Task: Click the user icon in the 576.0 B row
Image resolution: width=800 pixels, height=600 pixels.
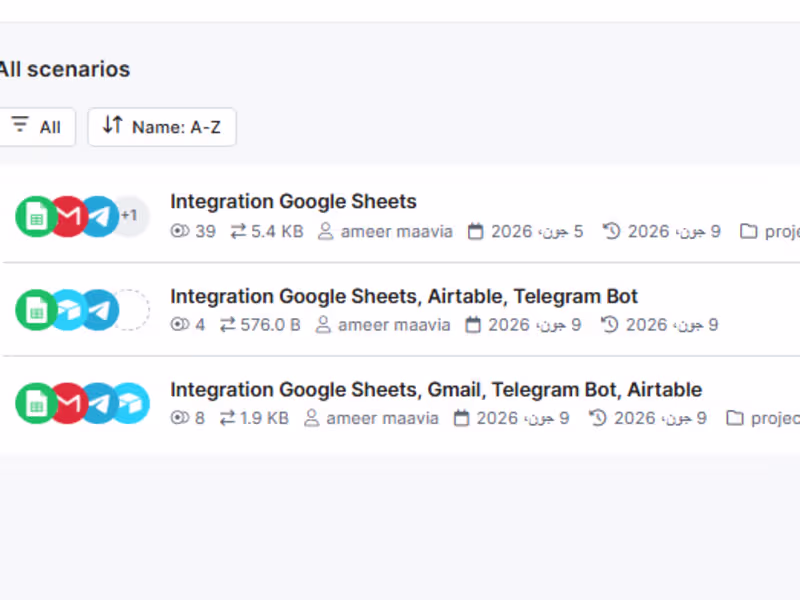Action: tap(323, 324)
